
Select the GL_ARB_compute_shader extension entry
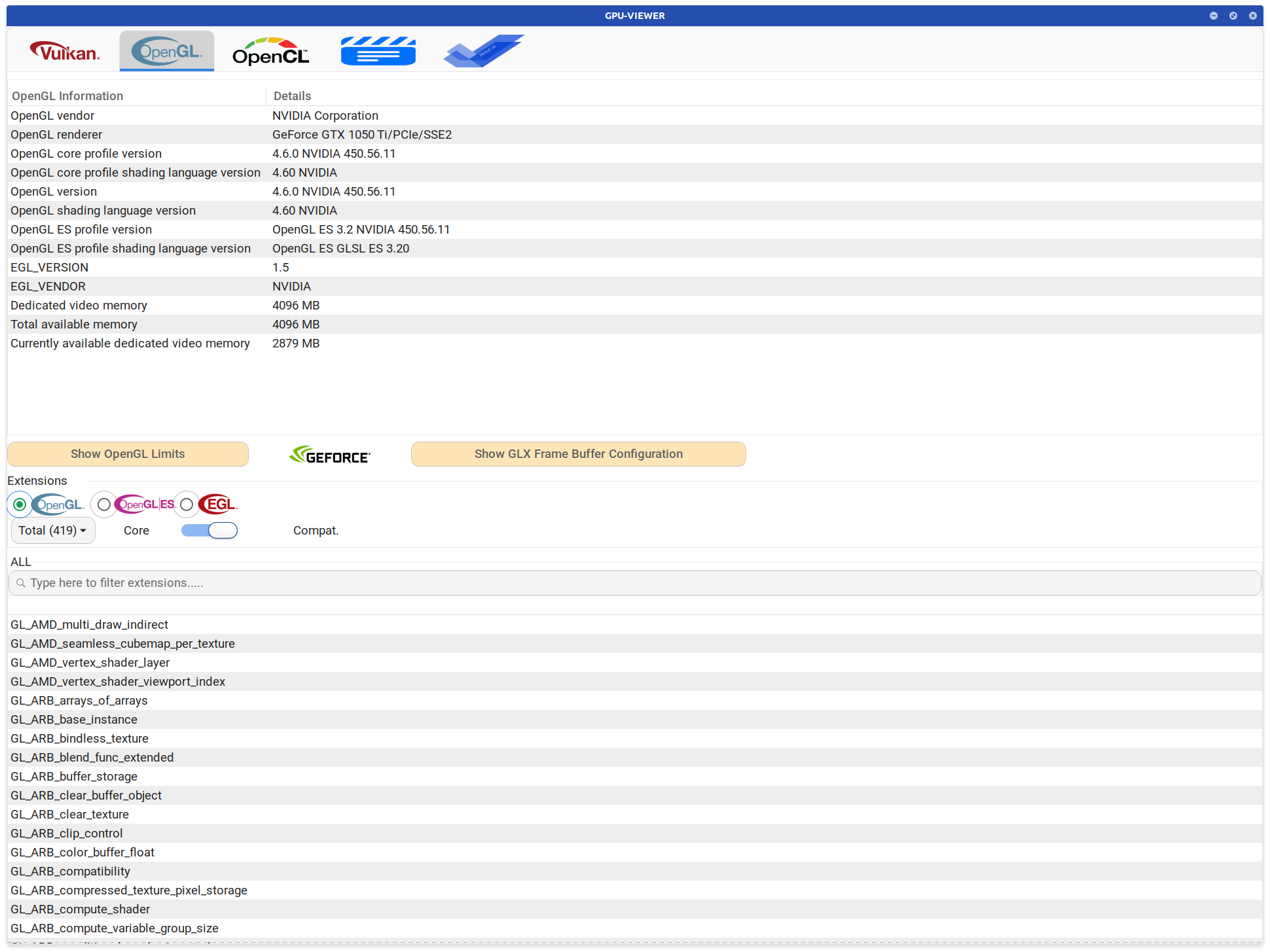(x=79, y=909)
